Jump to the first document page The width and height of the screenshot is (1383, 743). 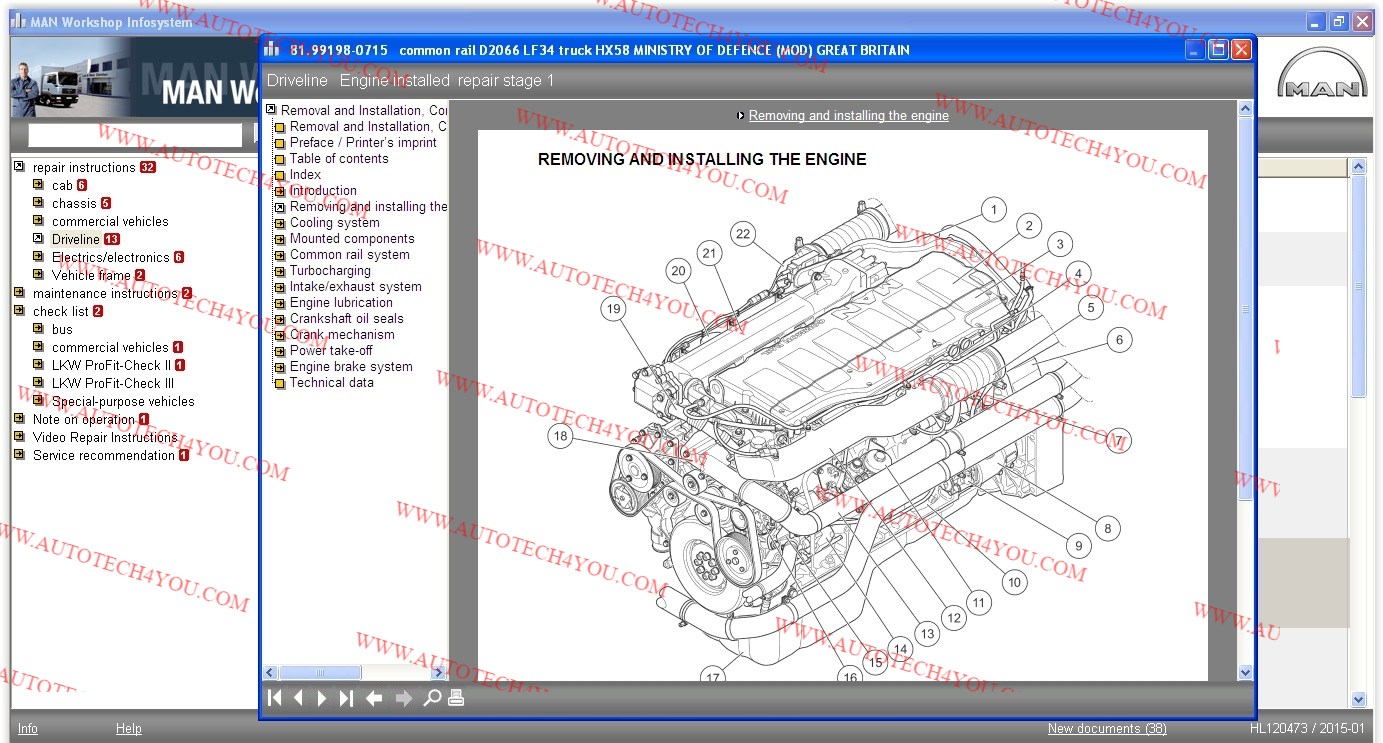tap(275, 698)
